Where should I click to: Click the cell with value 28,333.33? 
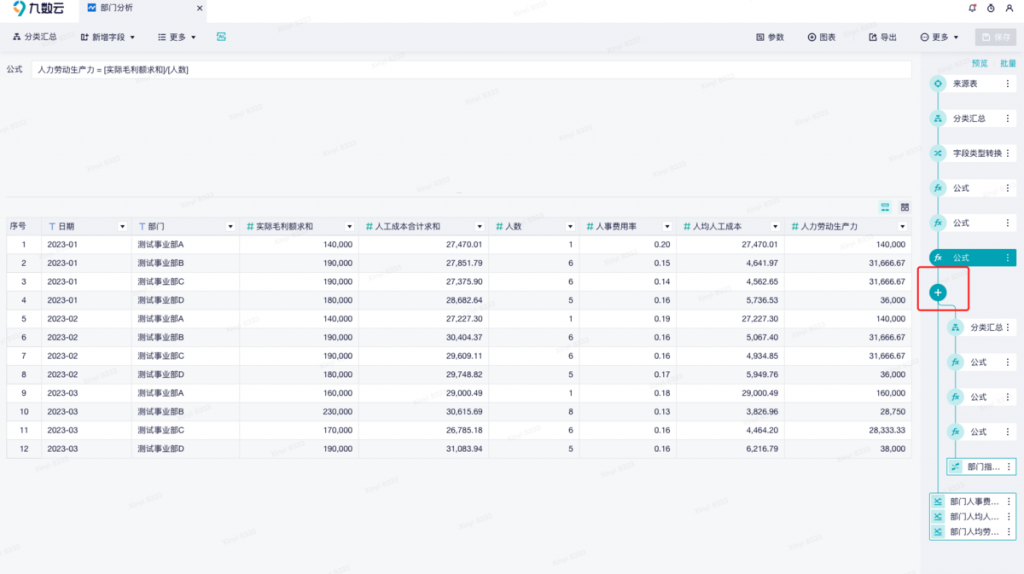[848, 430]
